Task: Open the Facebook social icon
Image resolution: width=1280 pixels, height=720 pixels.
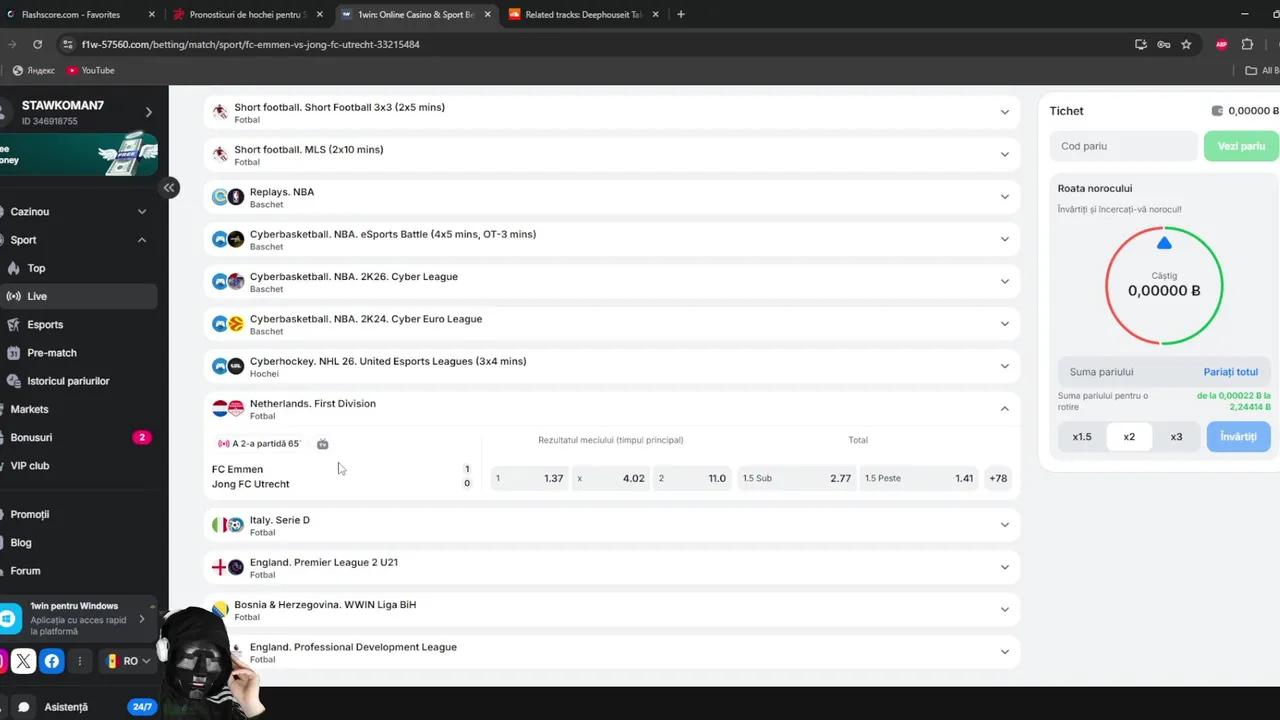Action: 52,661
